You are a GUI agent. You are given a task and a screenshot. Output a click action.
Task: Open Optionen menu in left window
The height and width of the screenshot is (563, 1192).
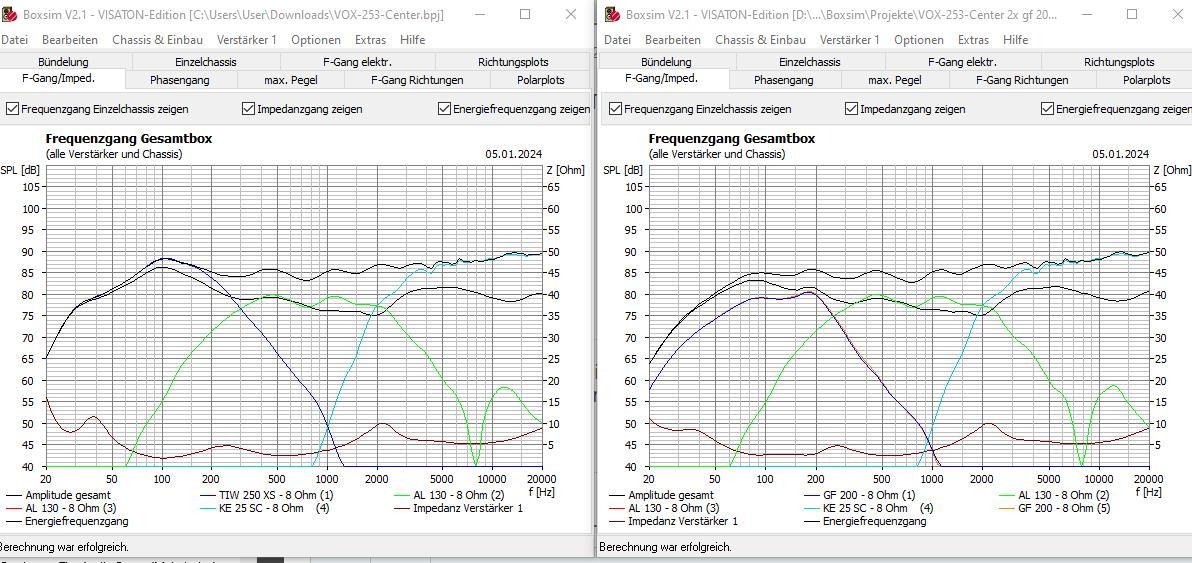[x=315, y=40]
